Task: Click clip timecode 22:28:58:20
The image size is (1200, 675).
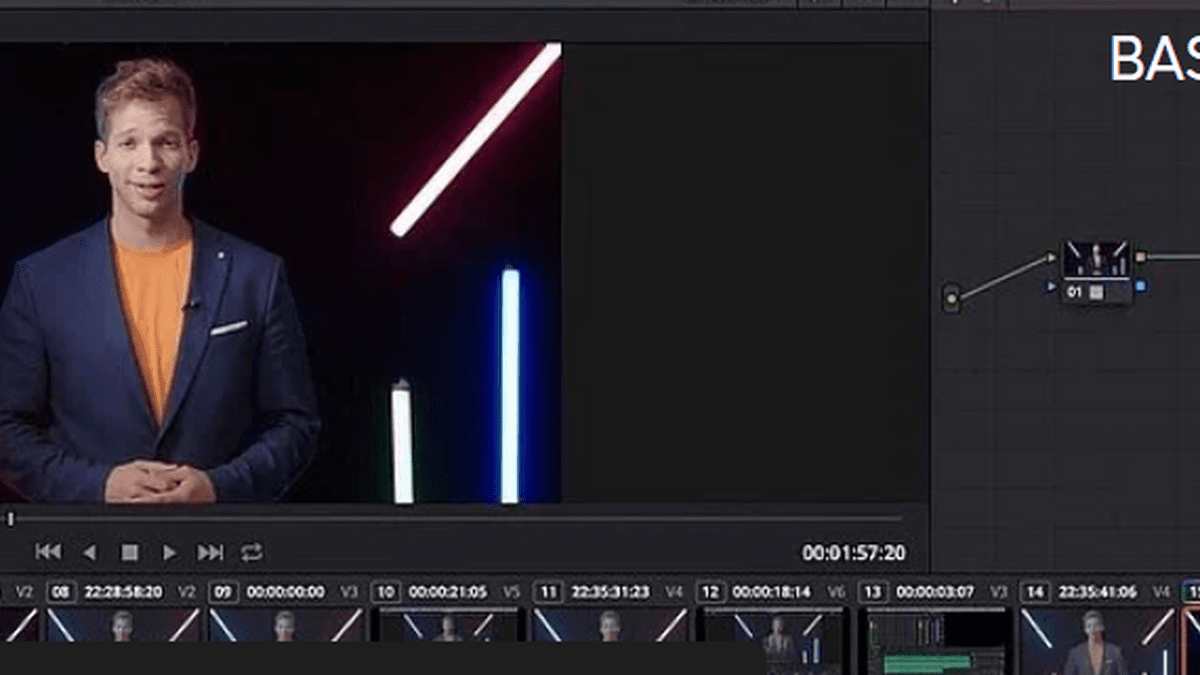Action: (123, 592)
